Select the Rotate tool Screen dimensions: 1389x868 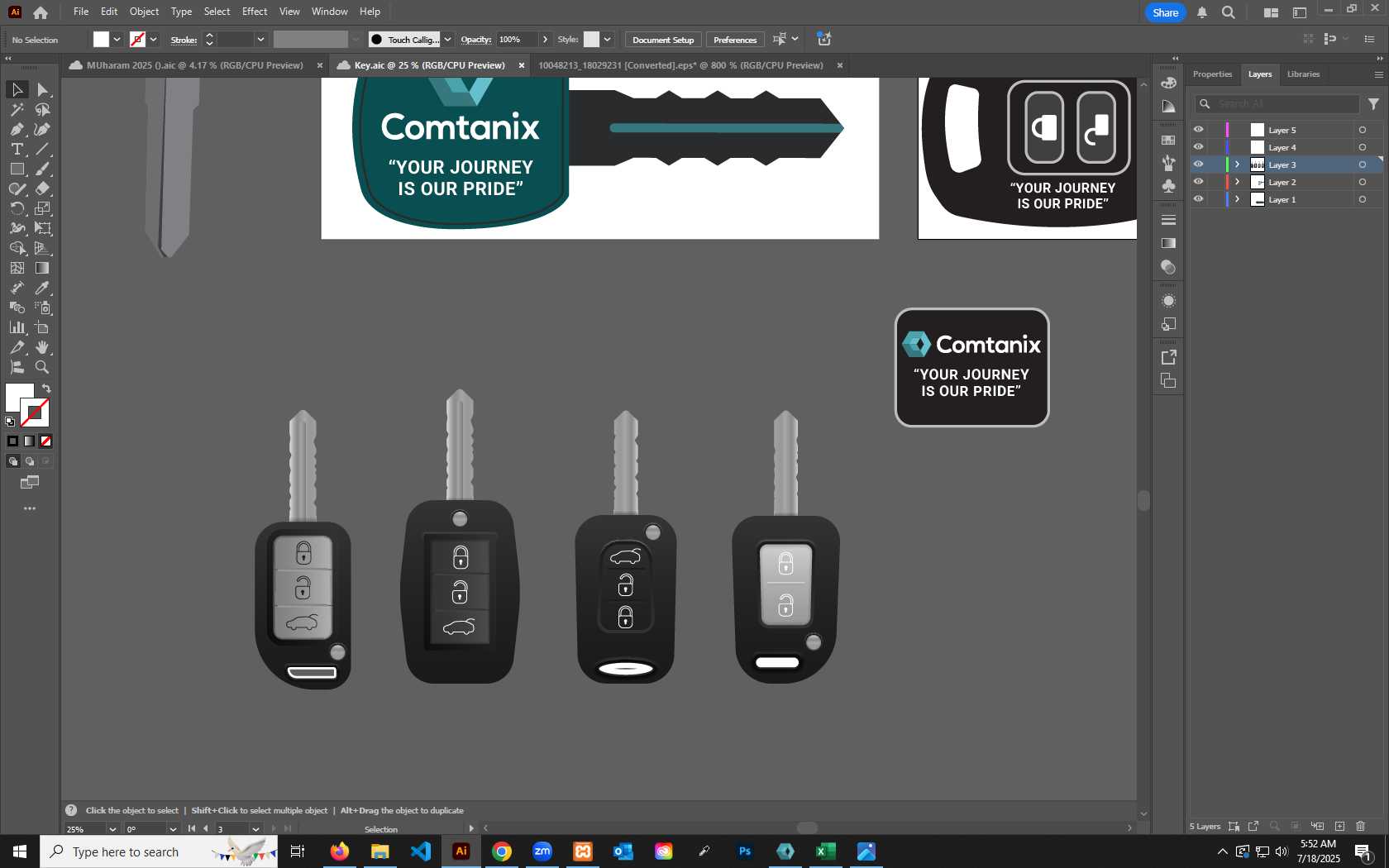[x=17, y=208]
